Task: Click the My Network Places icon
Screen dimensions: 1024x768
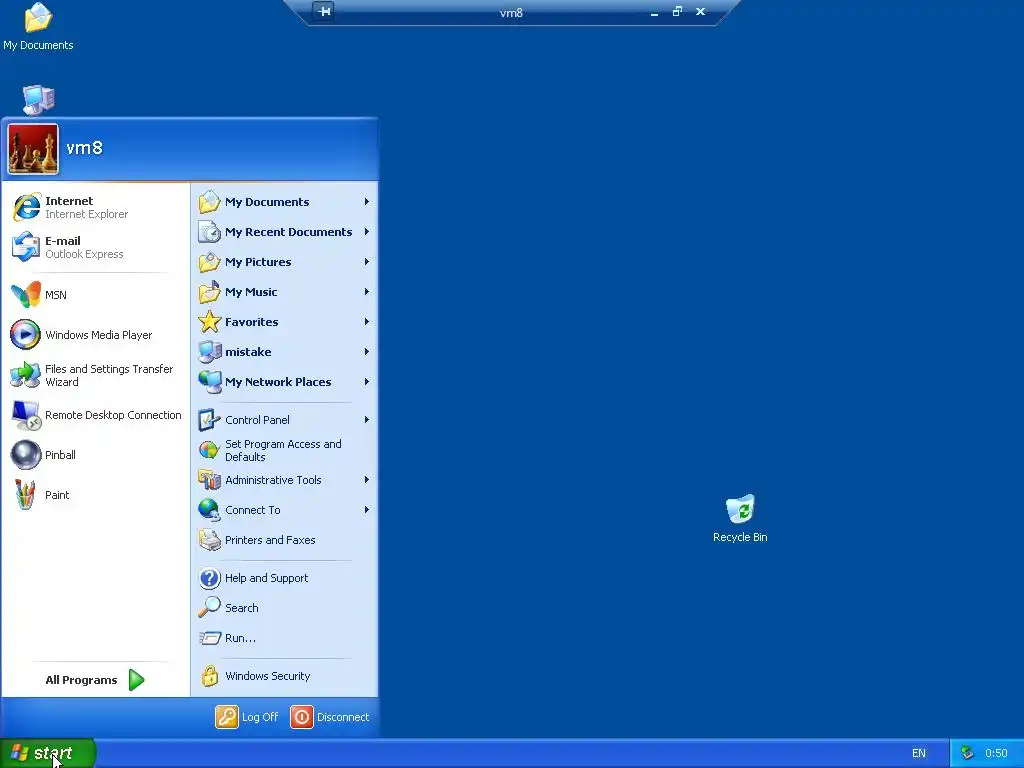Action: coord(210,381)
